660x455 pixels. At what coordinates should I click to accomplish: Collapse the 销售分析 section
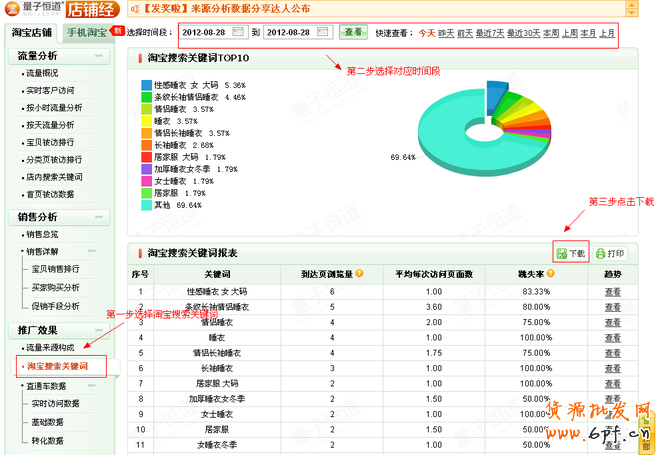click(x=99, y=217)
